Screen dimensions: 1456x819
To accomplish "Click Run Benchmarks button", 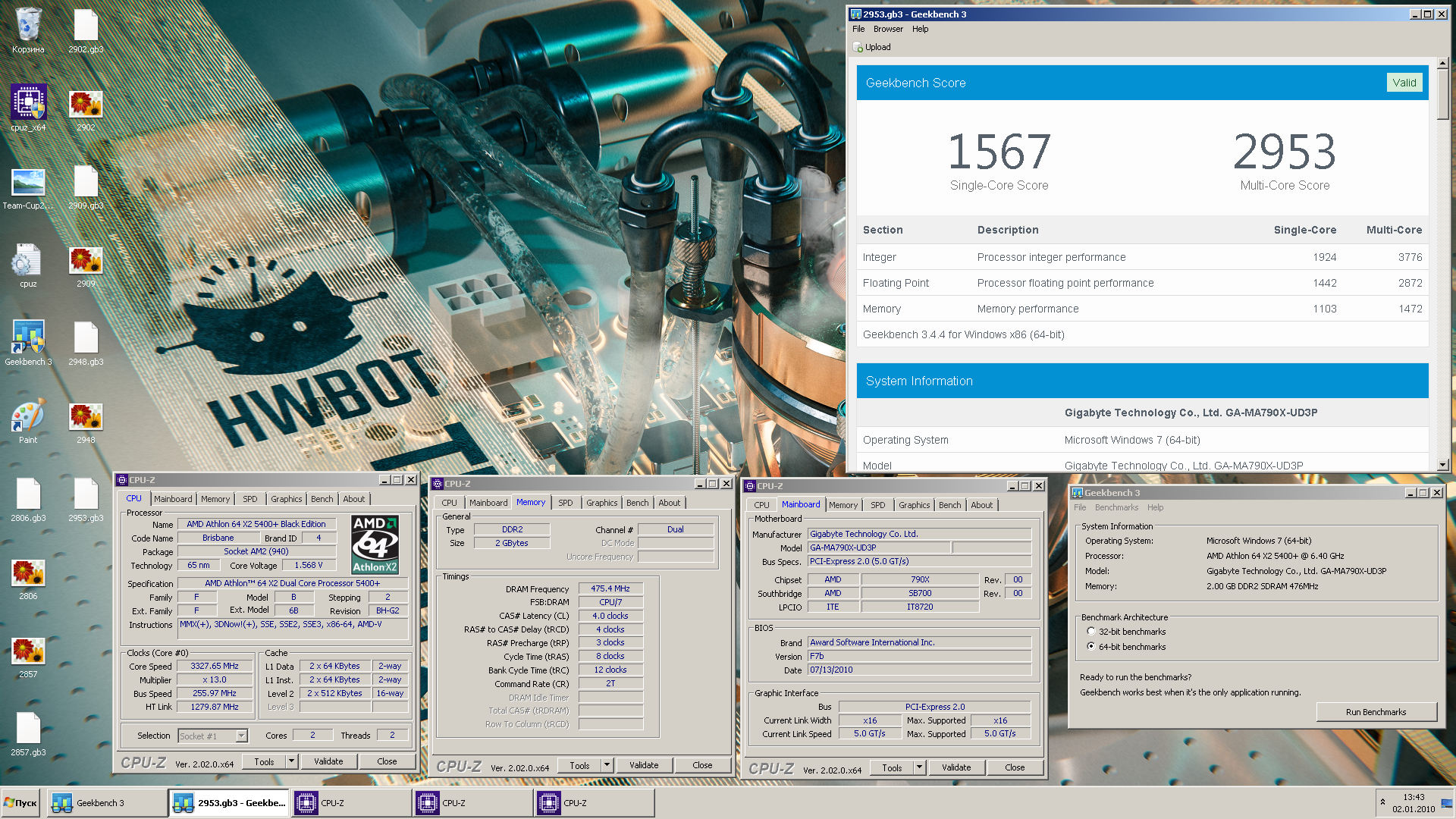I will 1376,712.
